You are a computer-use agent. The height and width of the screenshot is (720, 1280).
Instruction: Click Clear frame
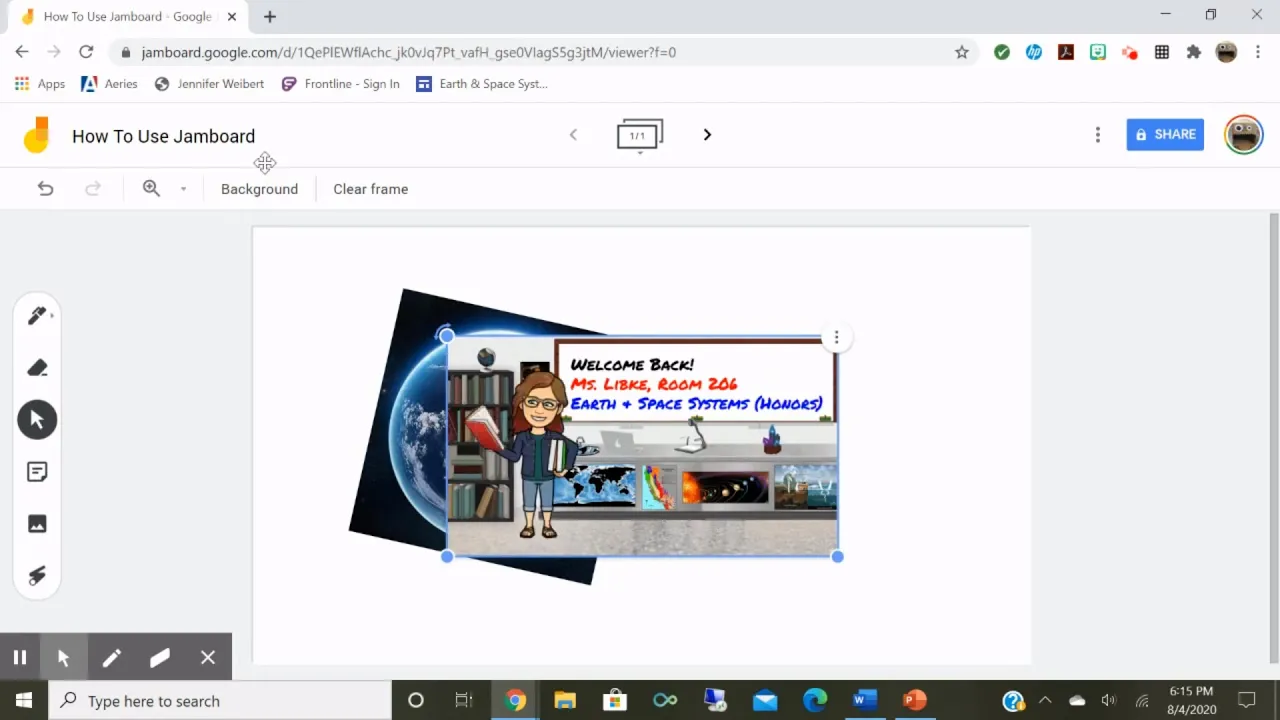(370, 189)
